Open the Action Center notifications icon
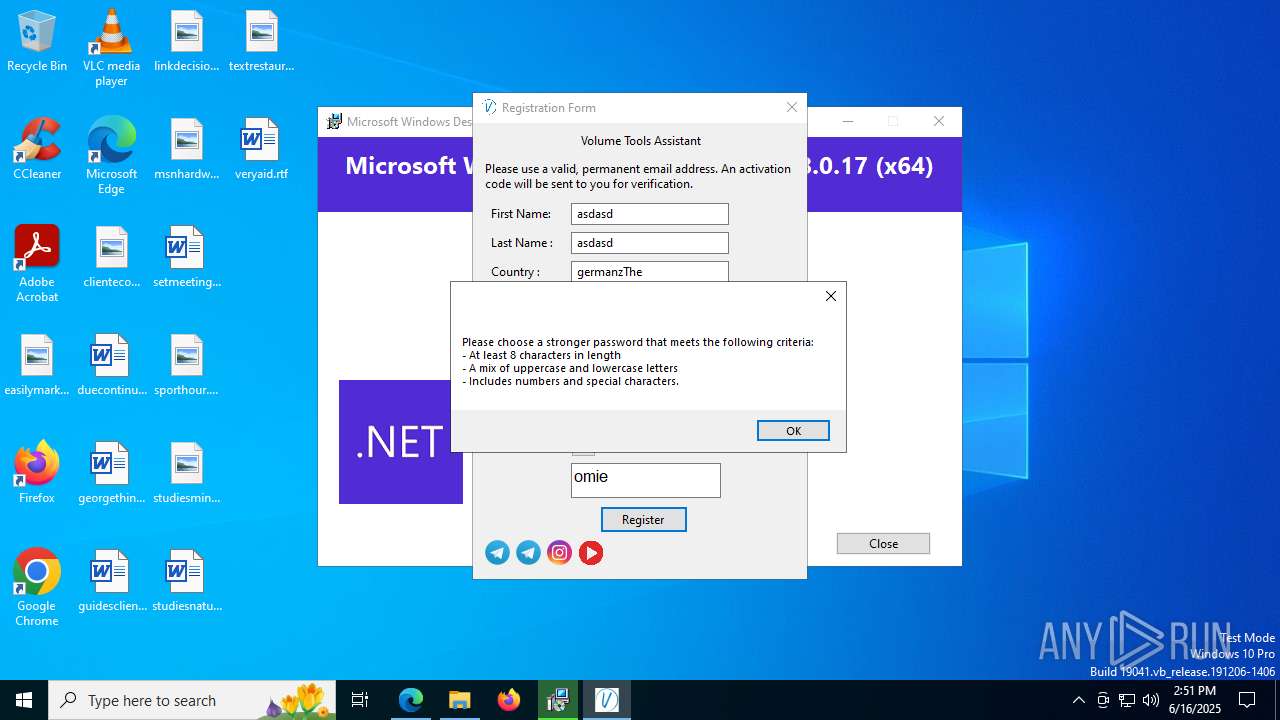Image resolution: width=1280 pixels, height=720 pixels. click(x=1247, y=700)
